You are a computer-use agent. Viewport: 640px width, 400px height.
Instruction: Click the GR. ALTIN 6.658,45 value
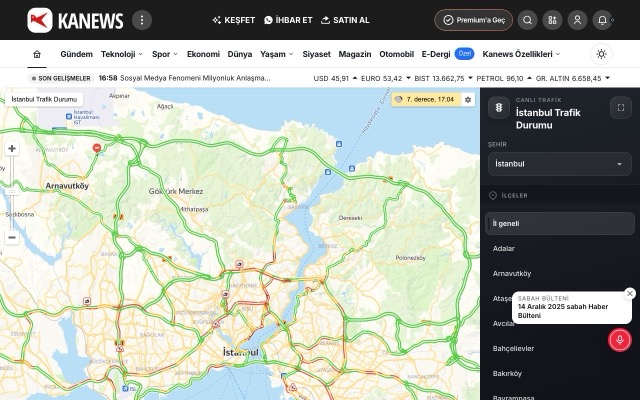tap(573, 78)
